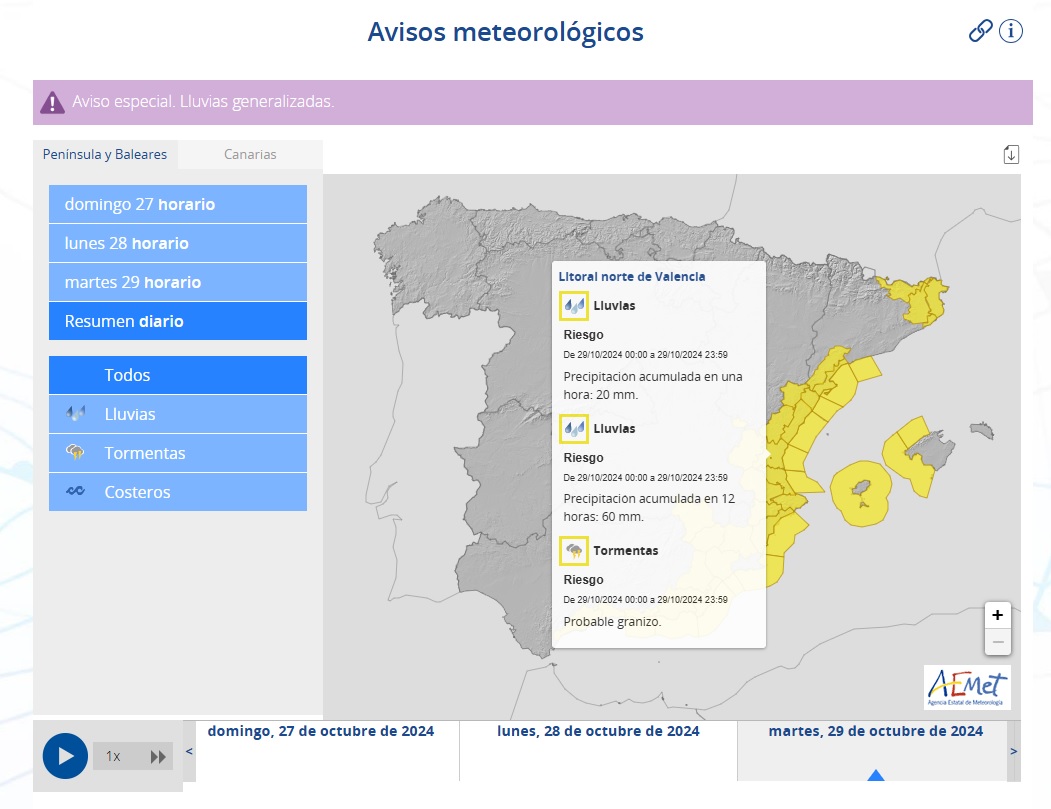Click the download map icon
The height and width of the screenshot is (809, 1051).
[1011, 154]
